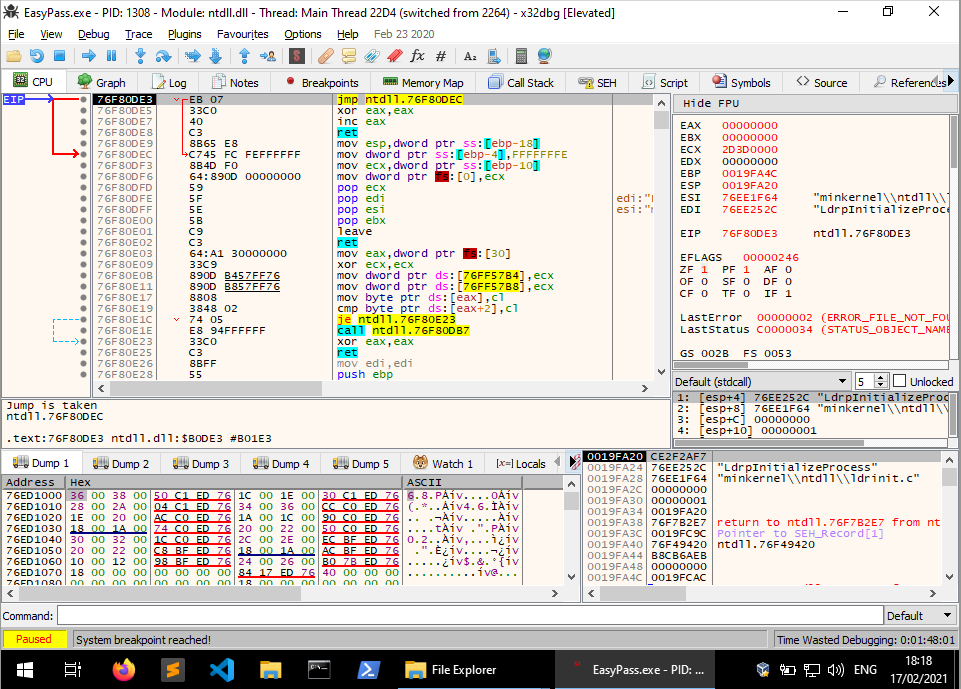This screenshot has width=961, height=689.
Task: Run to user code icon
Action: click(x=268, y=56)
